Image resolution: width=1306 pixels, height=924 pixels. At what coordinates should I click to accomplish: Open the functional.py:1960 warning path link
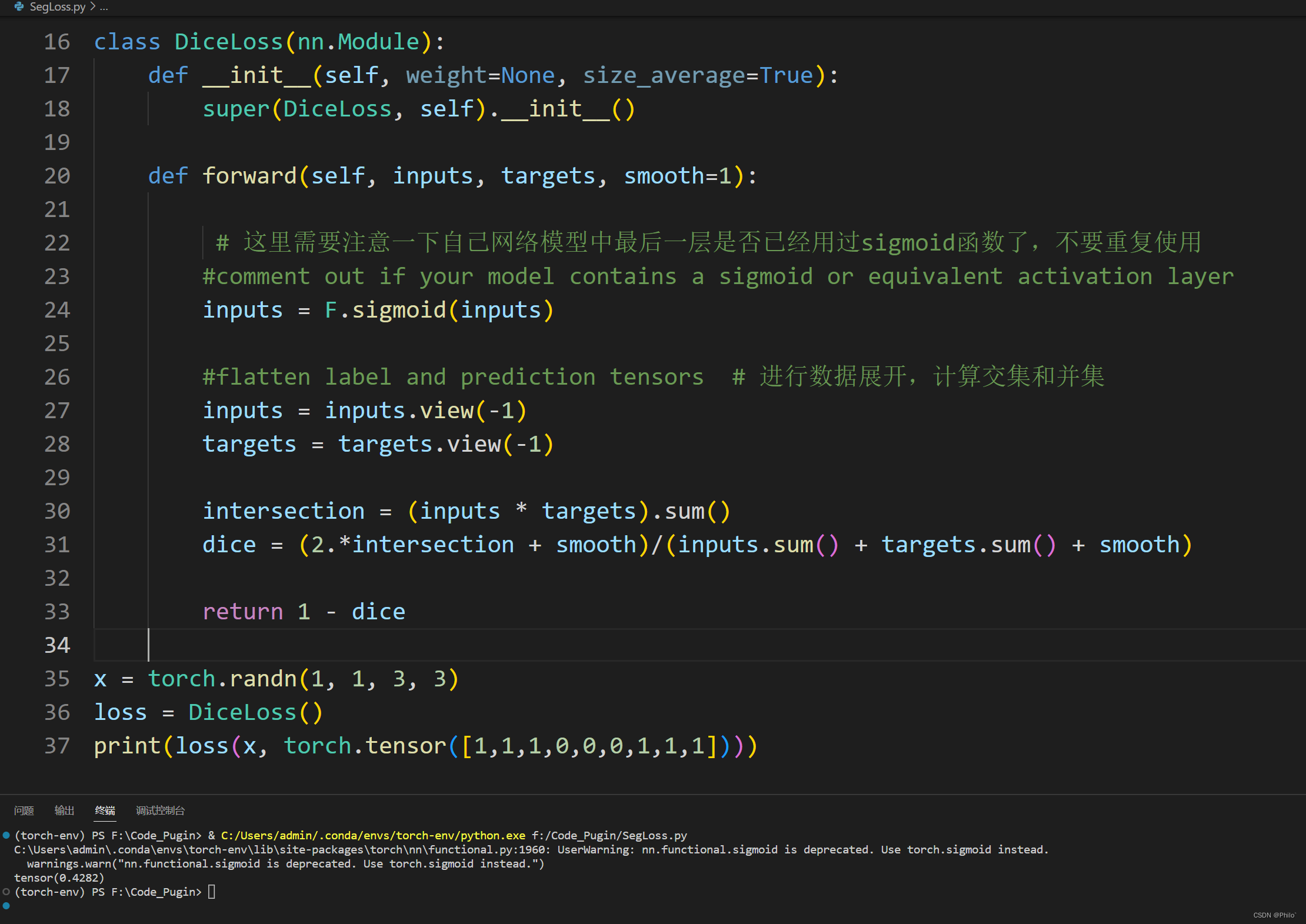click(x=282, y=849)
